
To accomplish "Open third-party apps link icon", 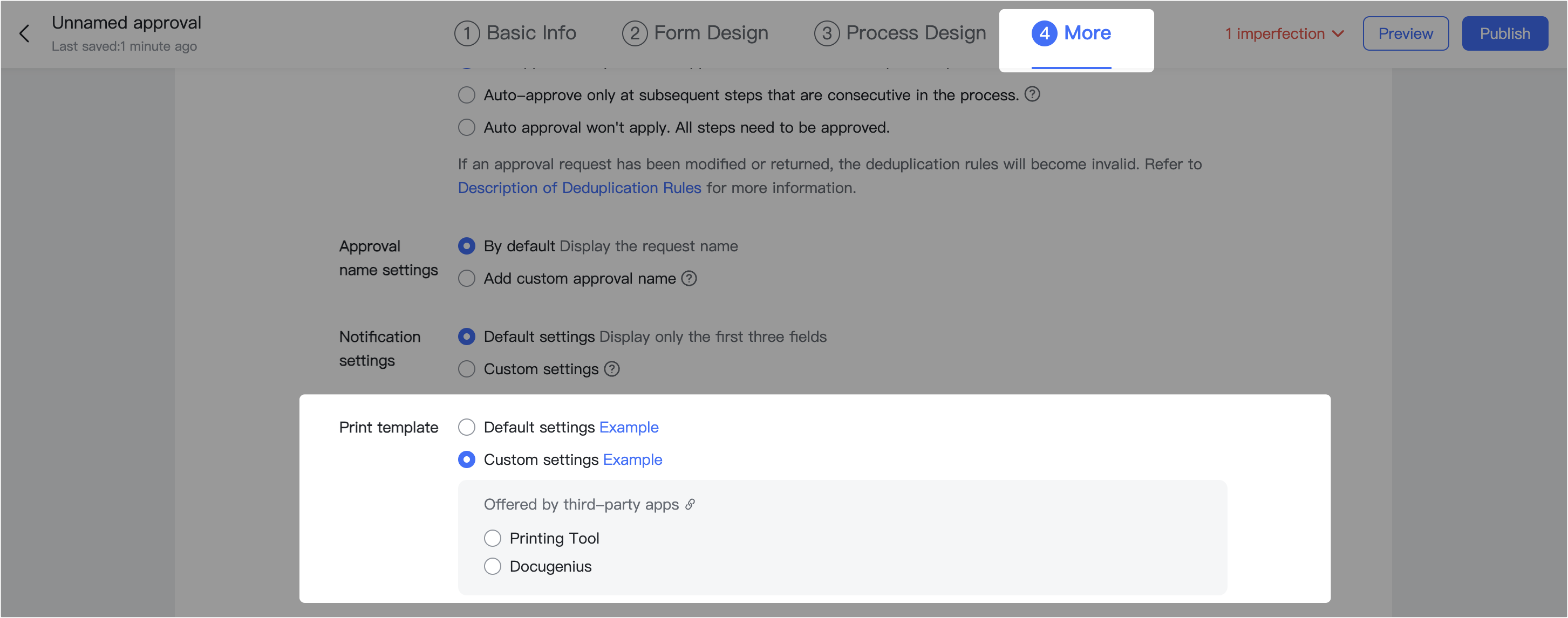I will [x=690, y=504].
